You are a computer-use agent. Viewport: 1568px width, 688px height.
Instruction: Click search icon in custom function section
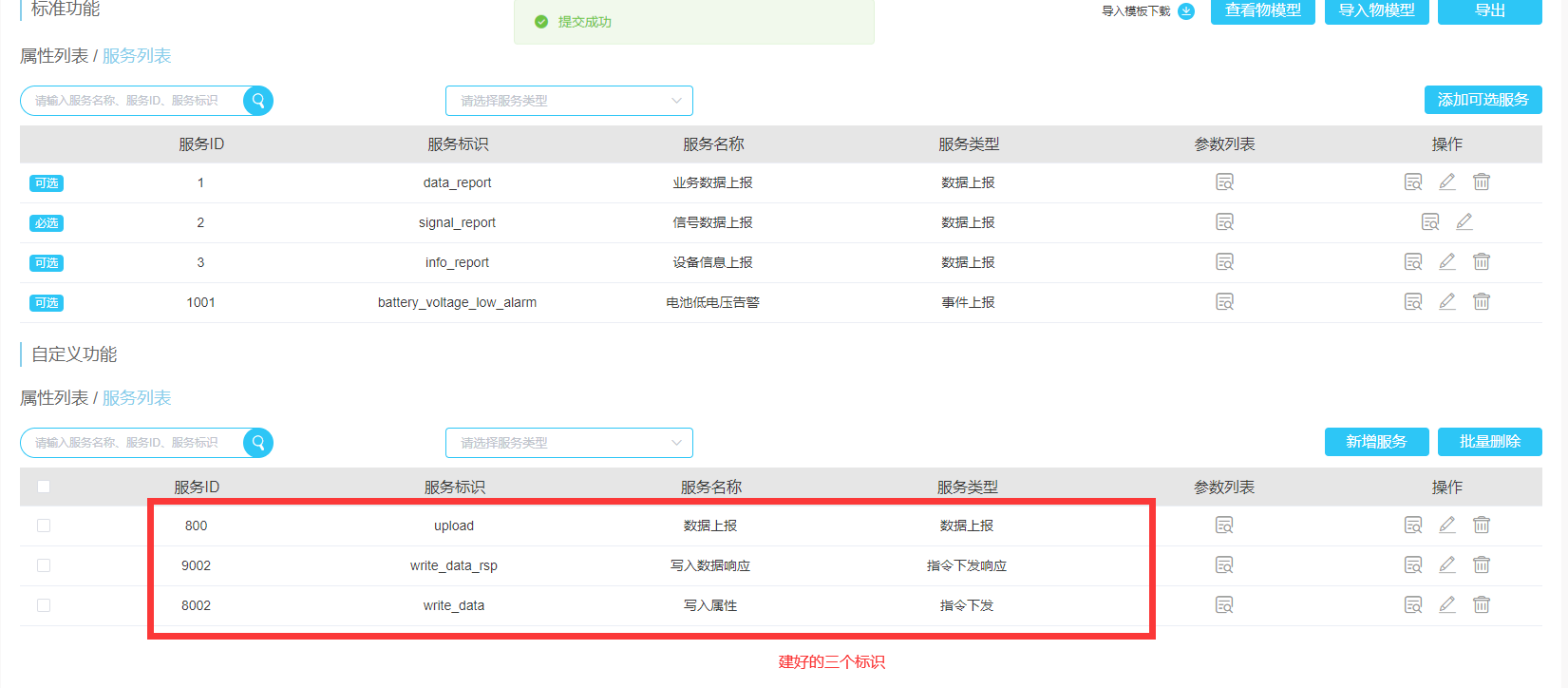pos(258,443)
